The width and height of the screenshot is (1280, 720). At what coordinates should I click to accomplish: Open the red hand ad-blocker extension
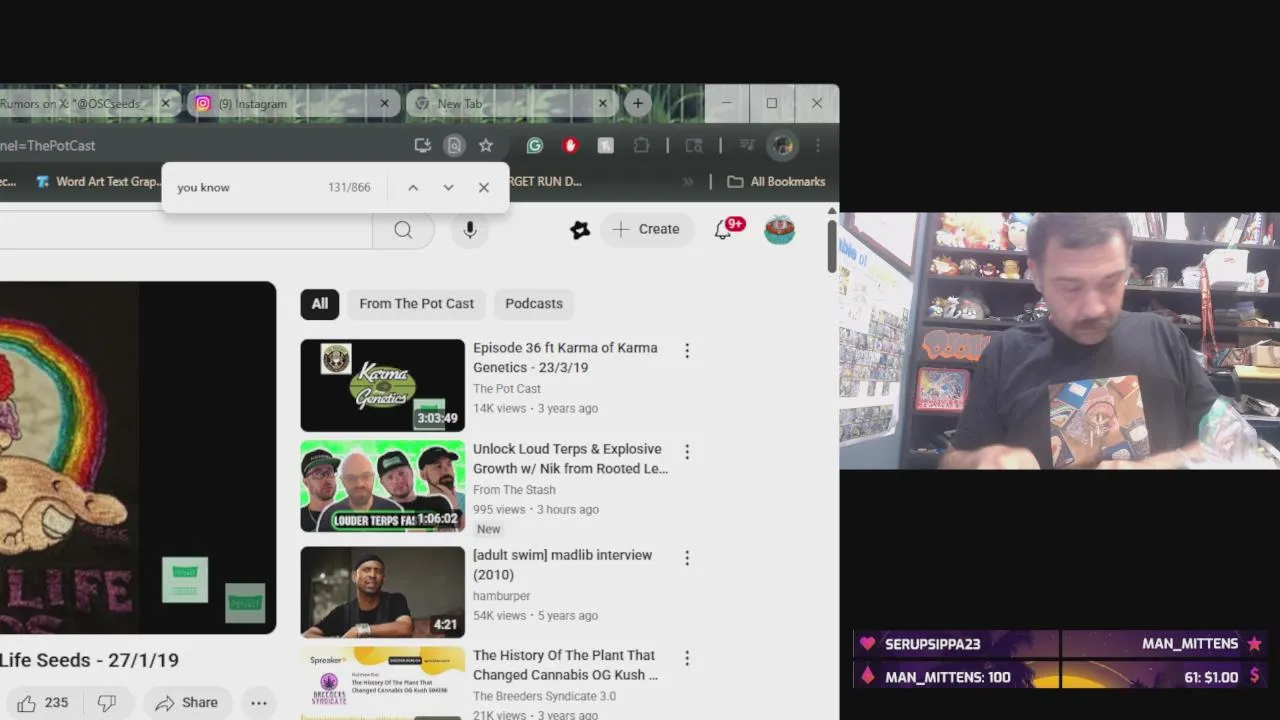tap(571, 146)
